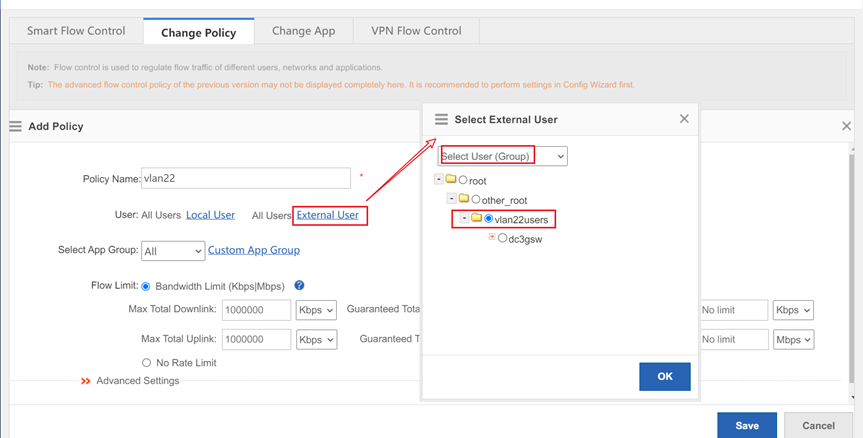This screenshot has width=863, height=438.
Task: Expand the dc3gsw tree node
Action: pyautogui.click(x=491, y=237)
